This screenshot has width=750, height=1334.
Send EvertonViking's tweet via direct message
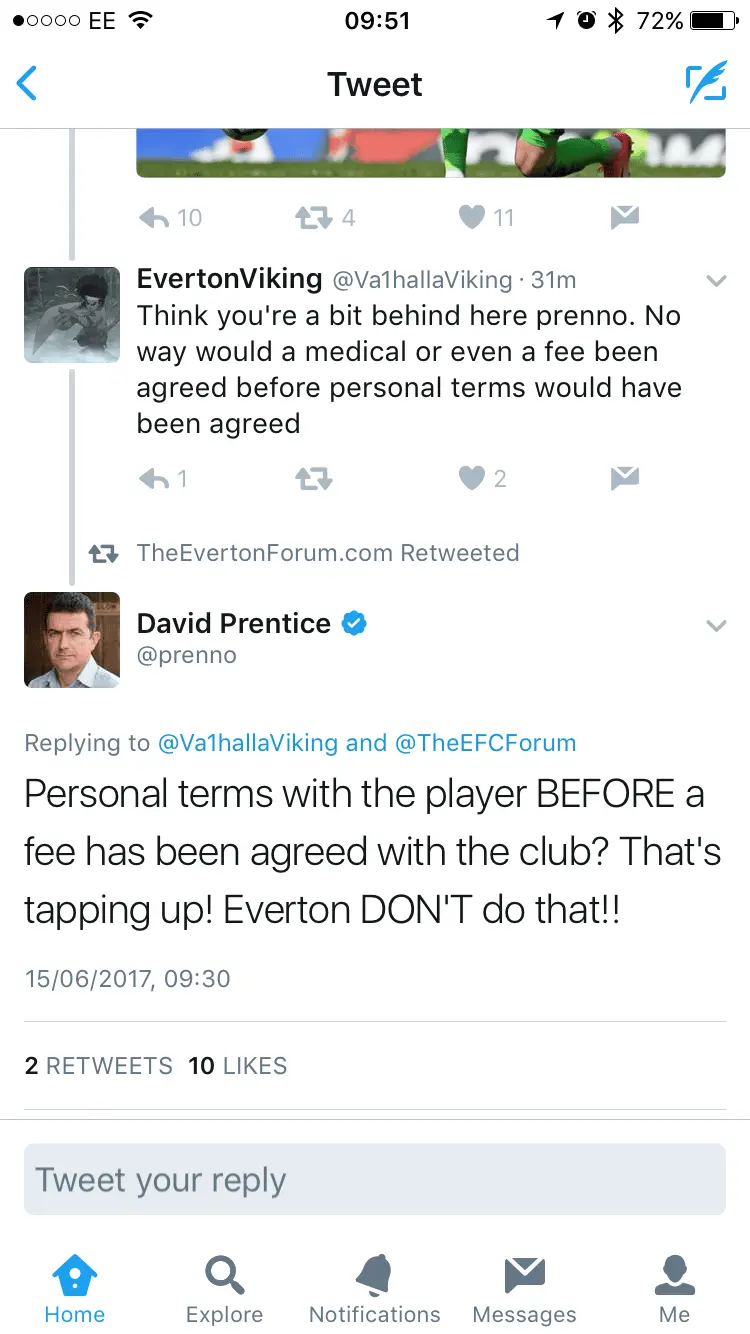pos(625,480)
